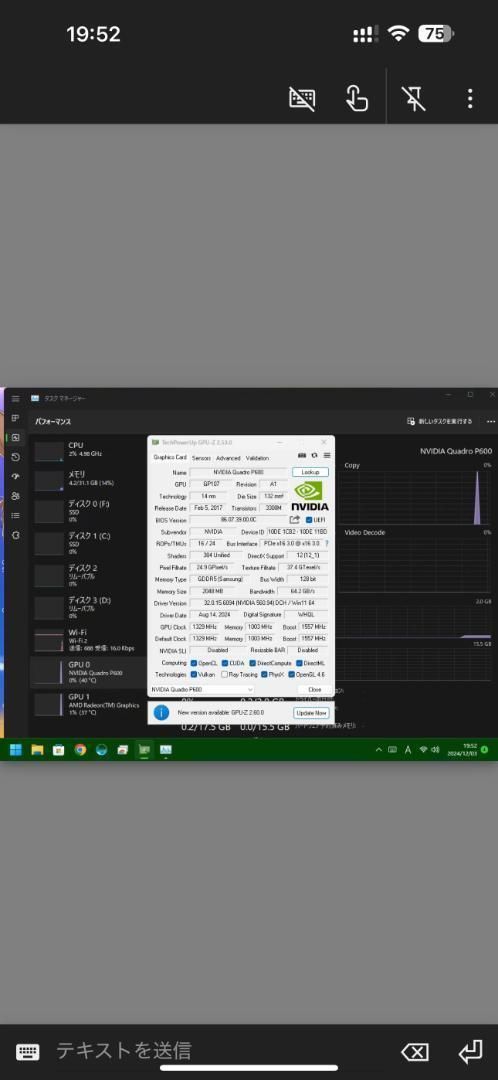498x1080 pixels.
Task: Tap the enter key icon at the bottom
Action: coord(470,1050)
